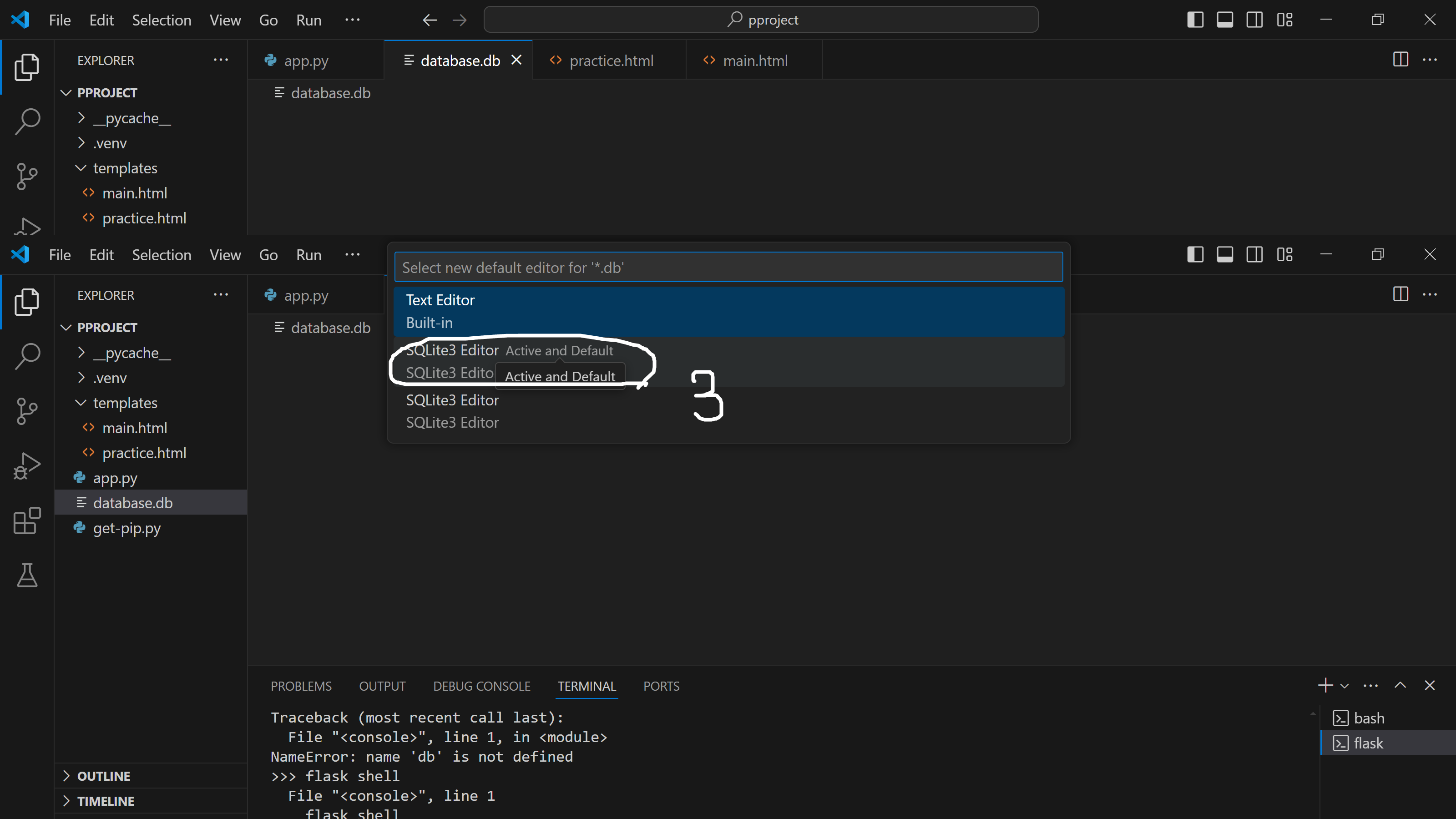Toggle primary side bar in the upper window
Image resolution: width=1456 pixels, height=819 pixels.
1195,20
